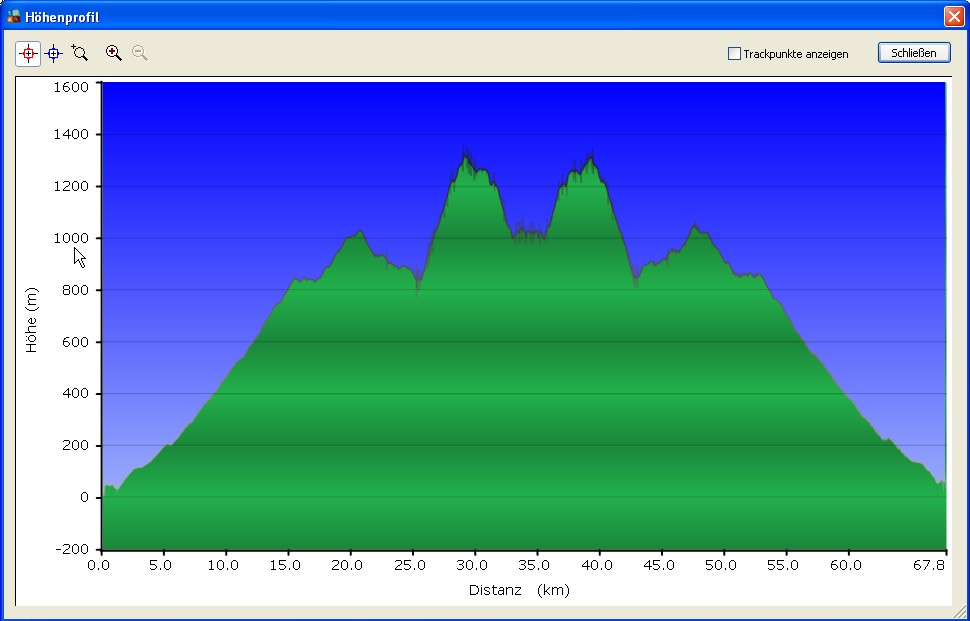Viewport: 970px width, 621px height.
Task: Click the 1600 label on the height axis
Action: [71, 87]
